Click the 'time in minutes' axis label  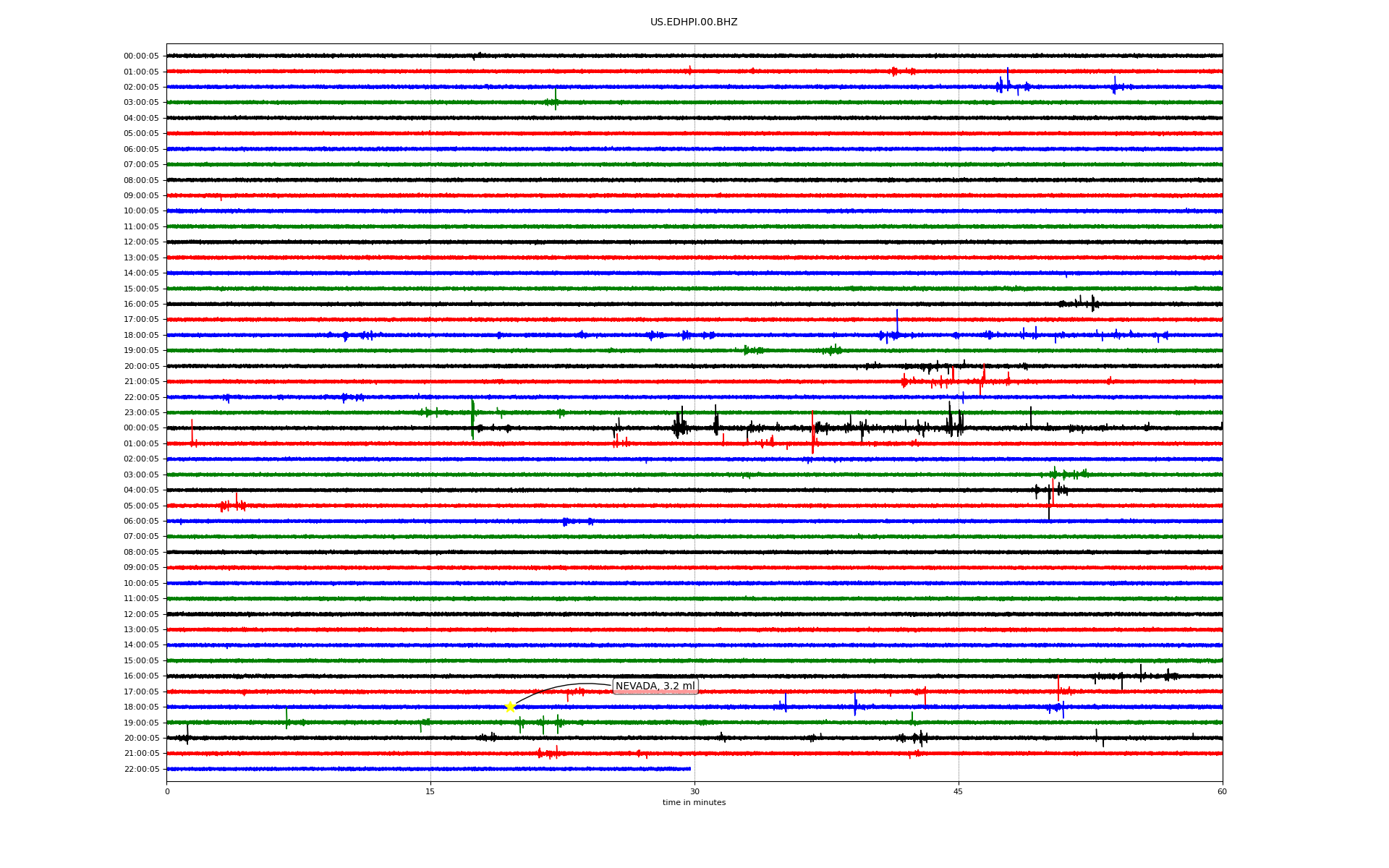(693, 802)
